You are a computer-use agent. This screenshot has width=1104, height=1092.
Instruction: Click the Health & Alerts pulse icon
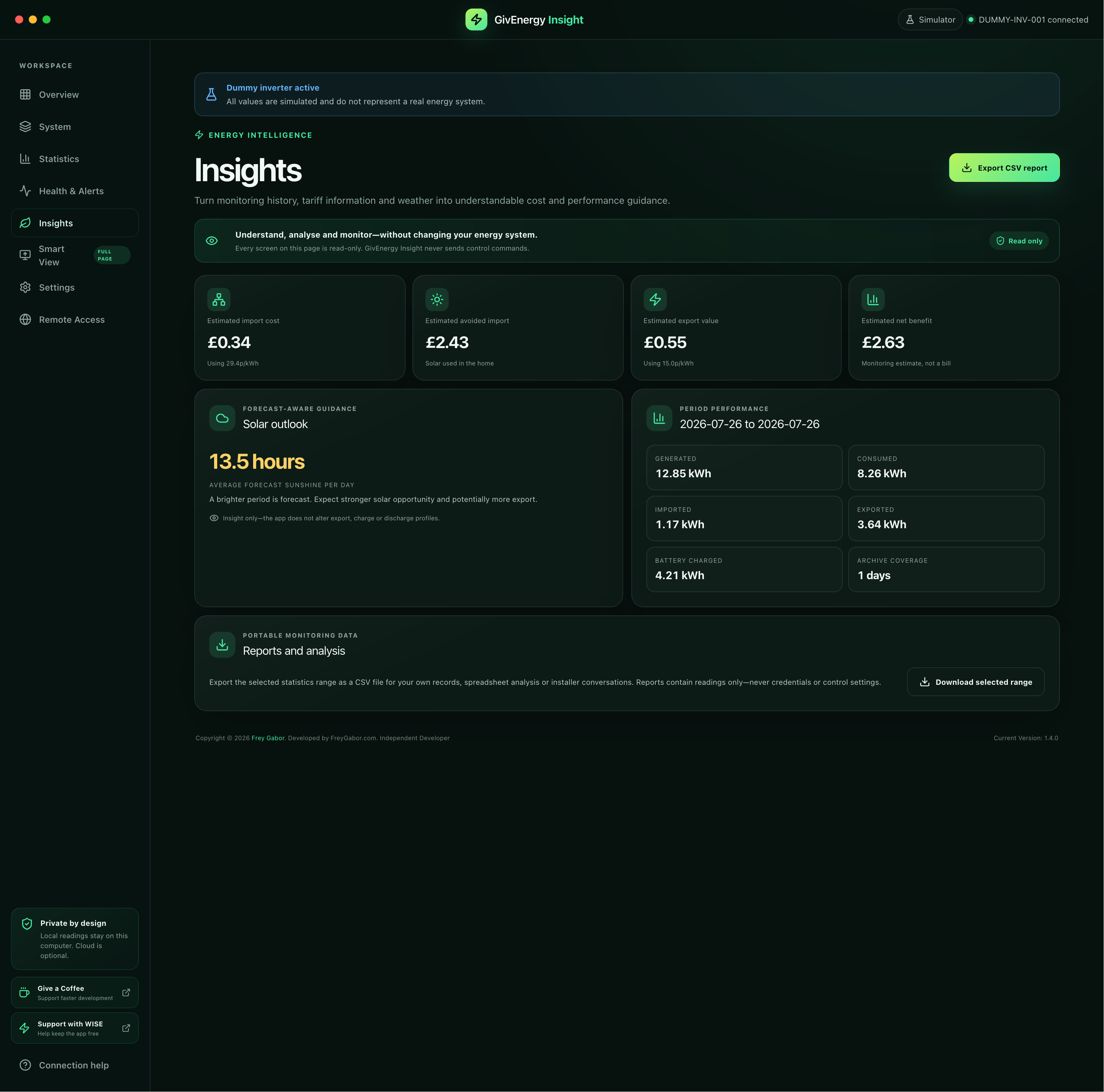25,191
